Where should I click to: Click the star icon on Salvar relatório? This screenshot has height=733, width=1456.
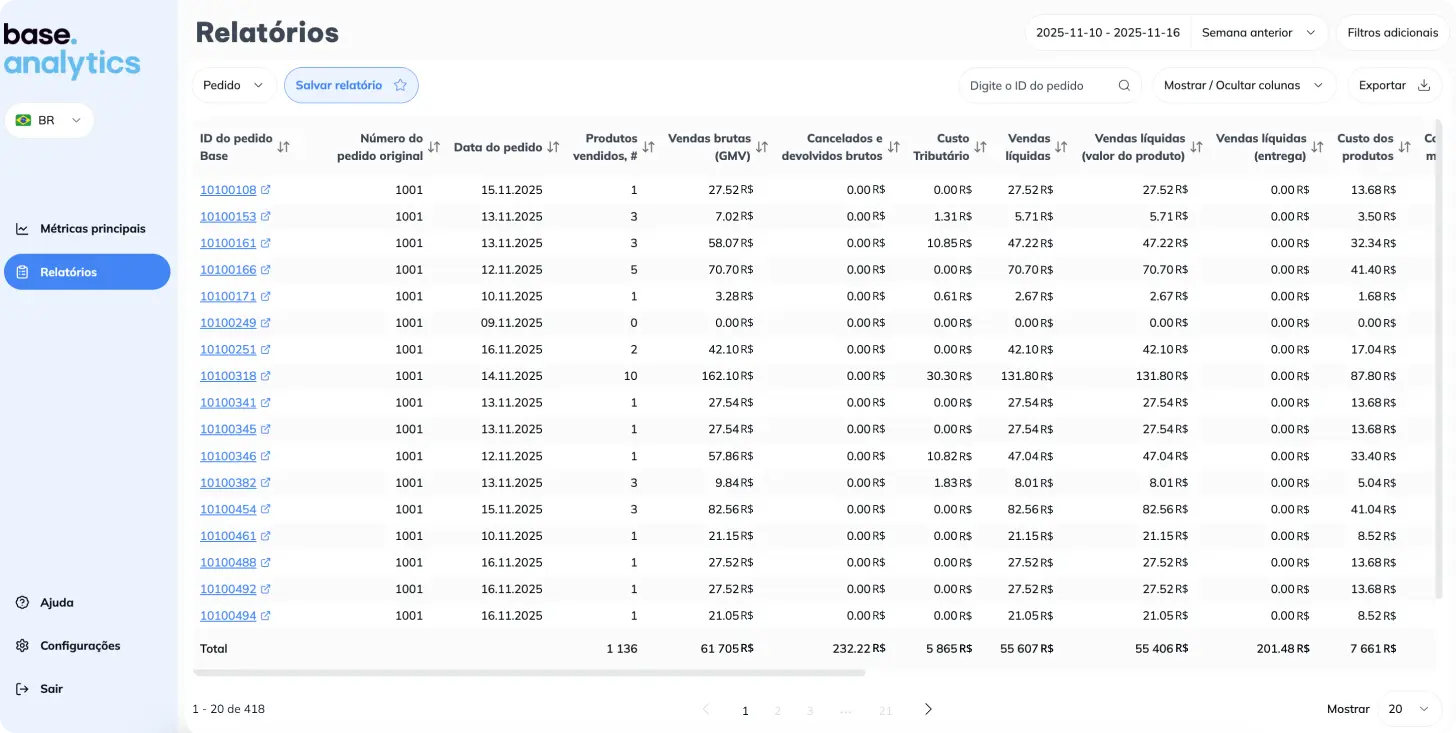(400, 86)
